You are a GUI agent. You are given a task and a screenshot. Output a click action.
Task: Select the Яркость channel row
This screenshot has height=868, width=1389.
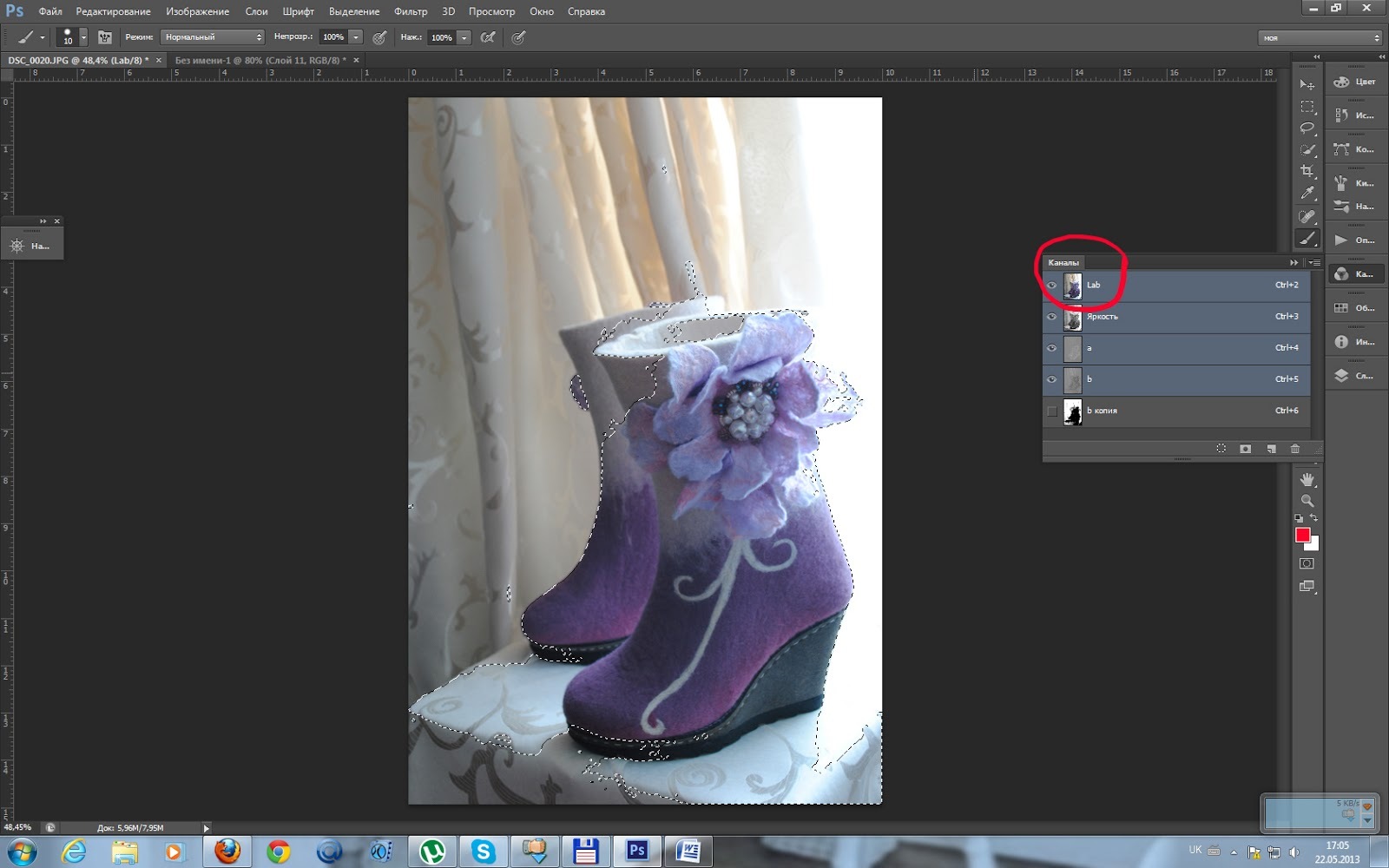[x=1176, y=317]
